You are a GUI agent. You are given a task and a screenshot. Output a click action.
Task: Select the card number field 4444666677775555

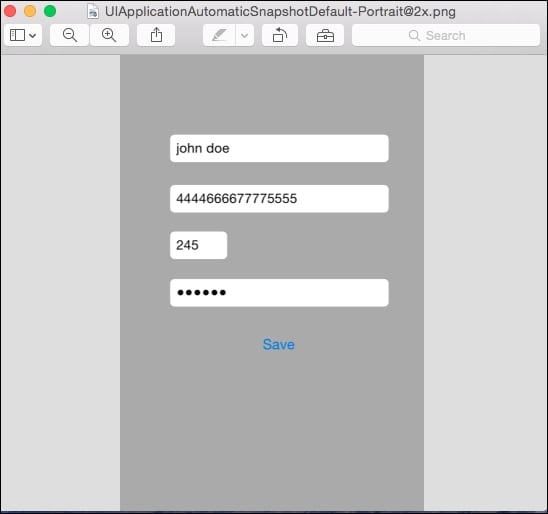279,199
